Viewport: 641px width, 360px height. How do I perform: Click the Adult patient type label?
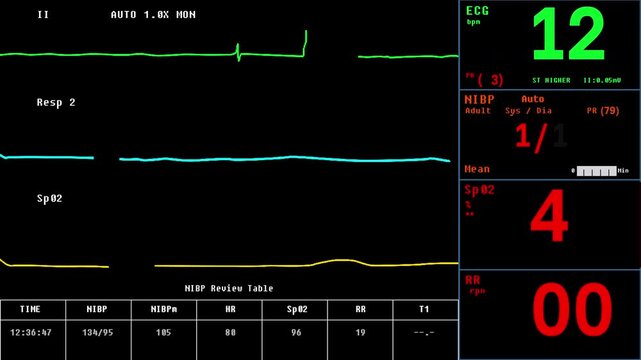tap(478, 111)
